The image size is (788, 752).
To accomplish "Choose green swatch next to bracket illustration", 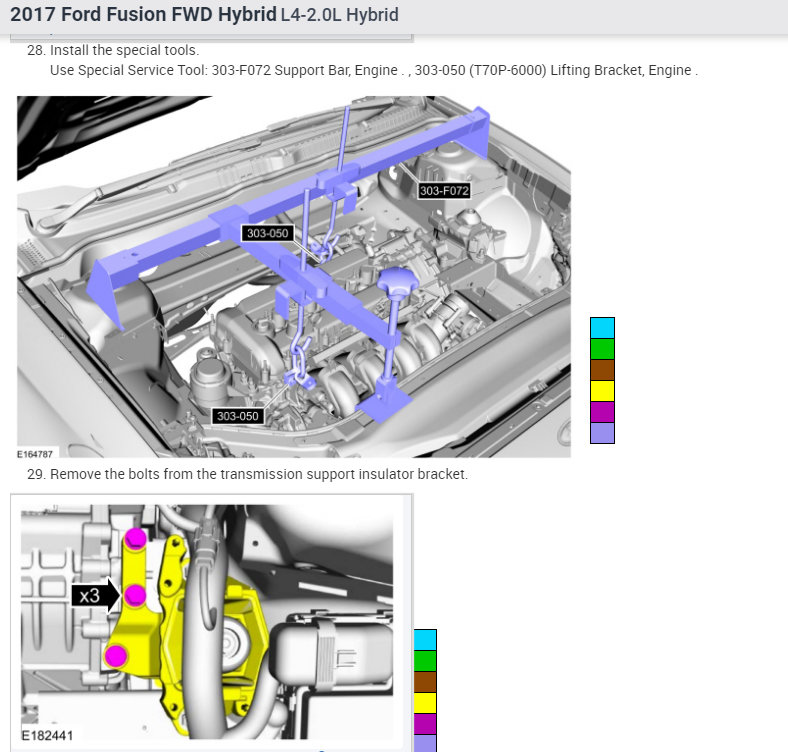I will pyautogui.click(x=425, y=661).
